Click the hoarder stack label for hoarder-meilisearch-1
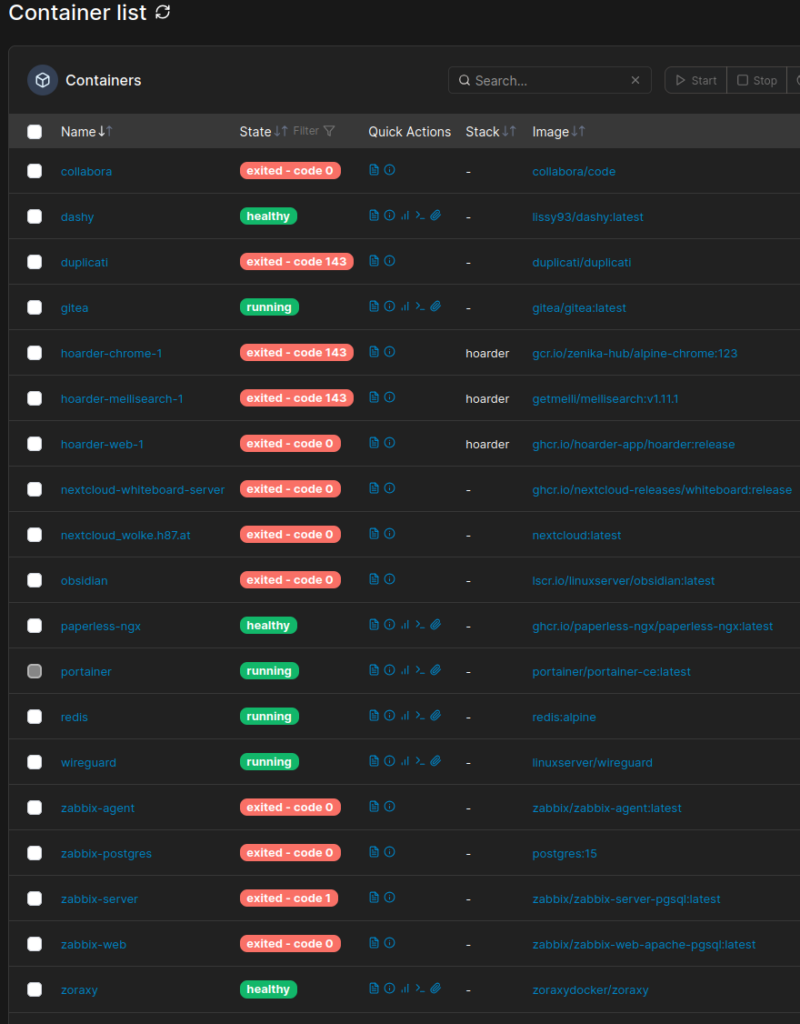 pyautogui.click(x=487, y=399)
